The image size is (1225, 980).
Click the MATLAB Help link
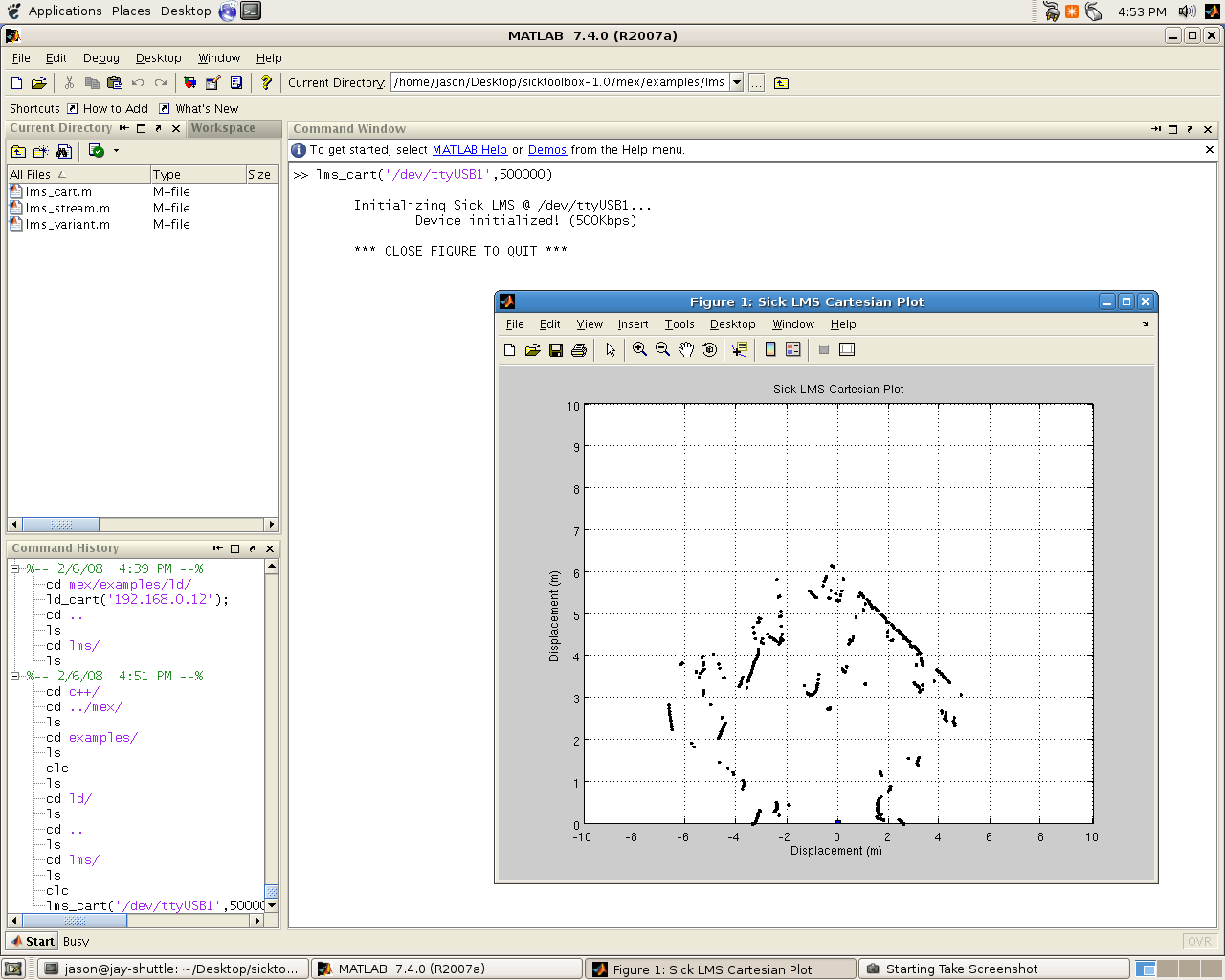(x=469, y=150)
